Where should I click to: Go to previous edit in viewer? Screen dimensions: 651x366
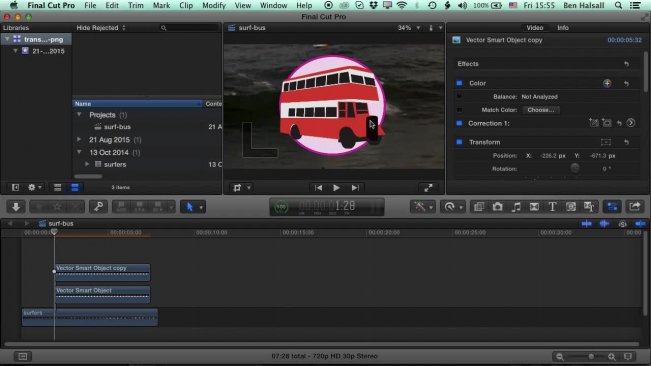click(318, 188)
